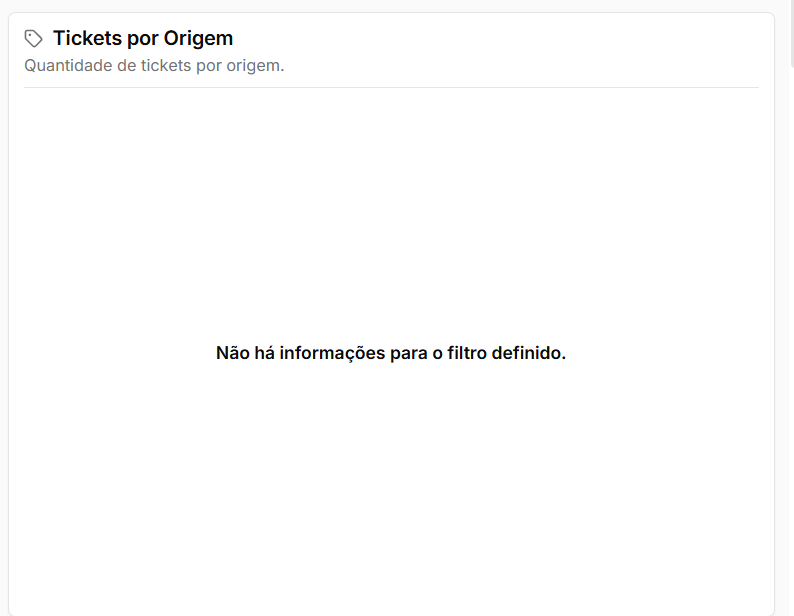Click the word Não starting the empty message
This screenshot has width=794, height=616.
233,353
